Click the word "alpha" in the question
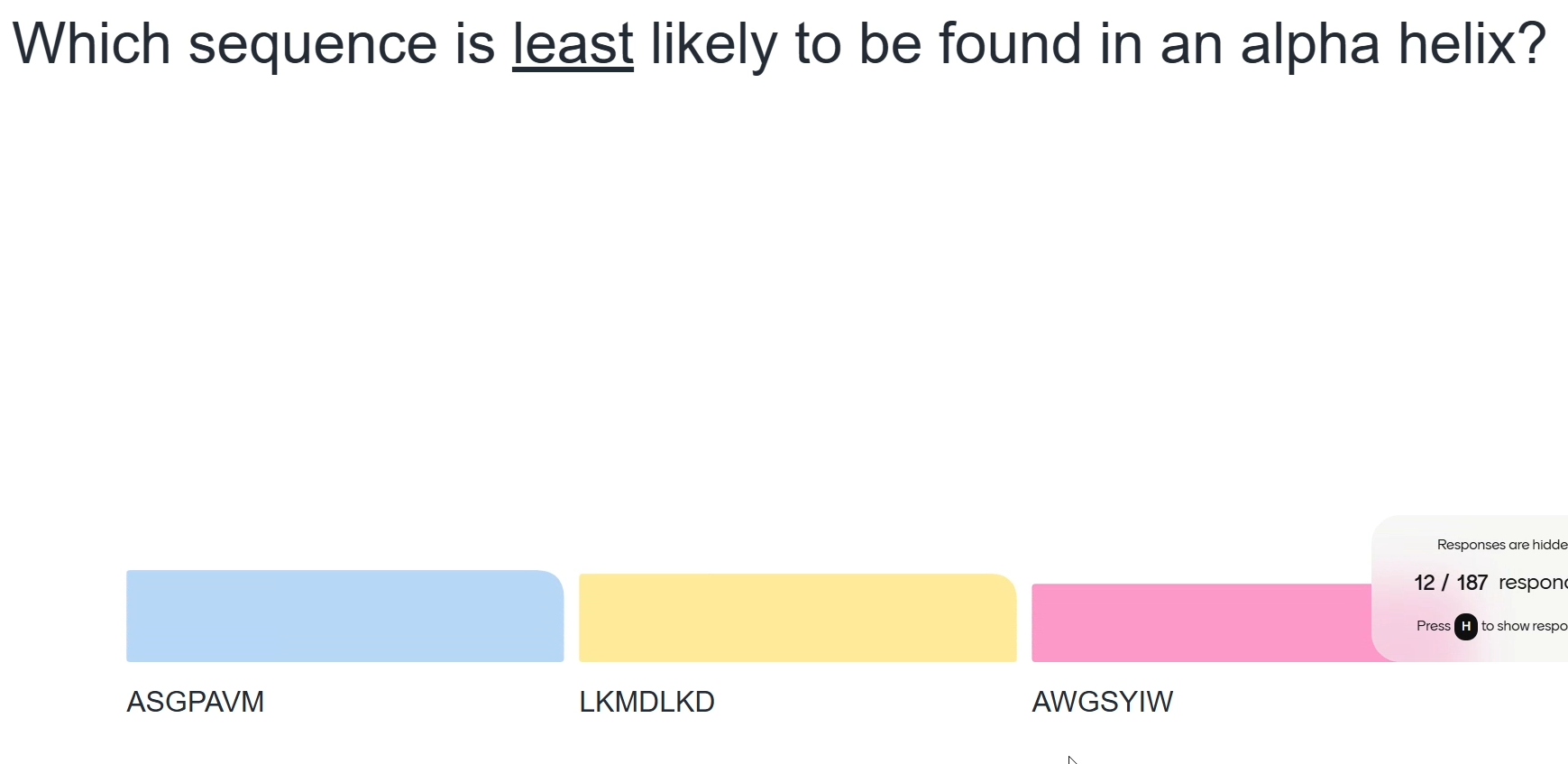1568x764 pixels. [1310, 44]
